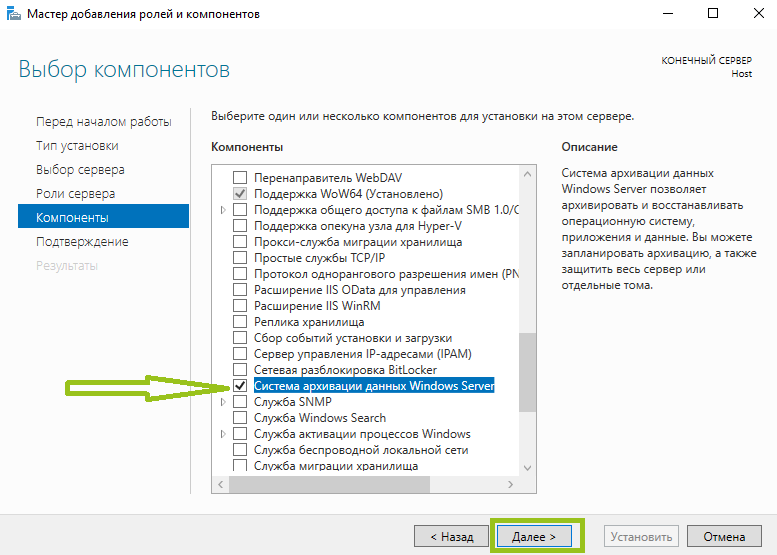The height and width of the screenshot is (555, 777).
Task: Check Протокол однорангового разрешения имен checkbox
Action: tap(240, 274)
